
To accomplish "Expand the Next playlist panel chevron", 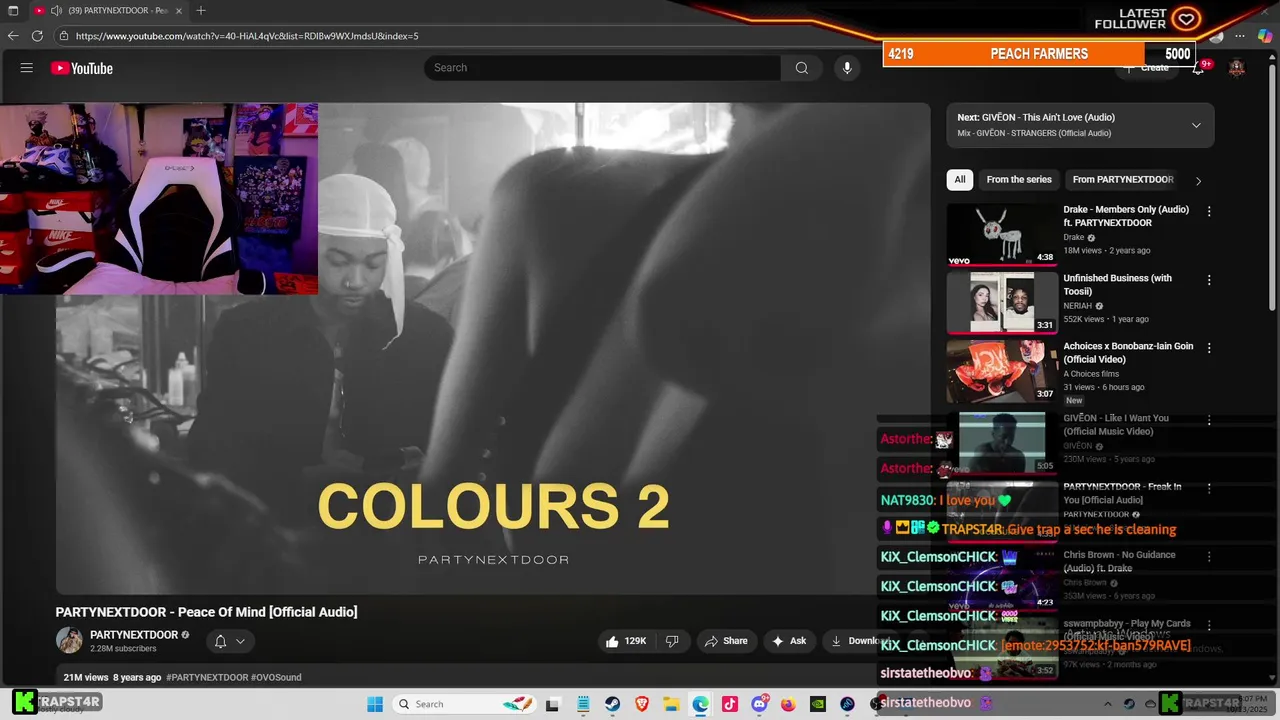I will coord(1196,125).
